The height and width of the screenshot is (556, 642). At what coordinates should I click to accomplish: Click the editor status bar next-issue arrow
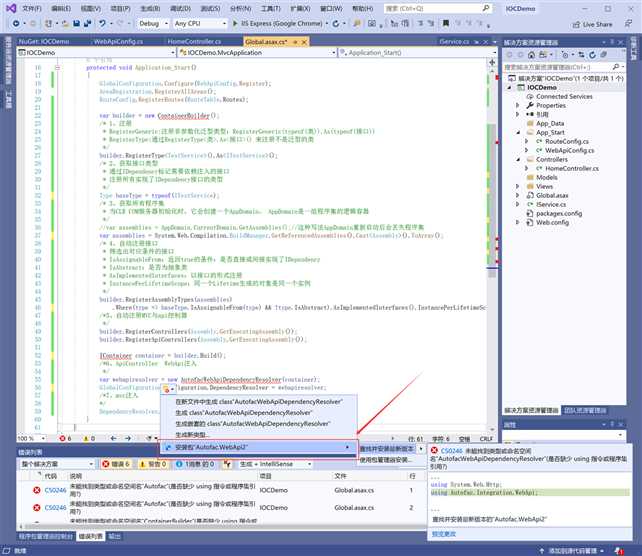(x=128, y=438)
